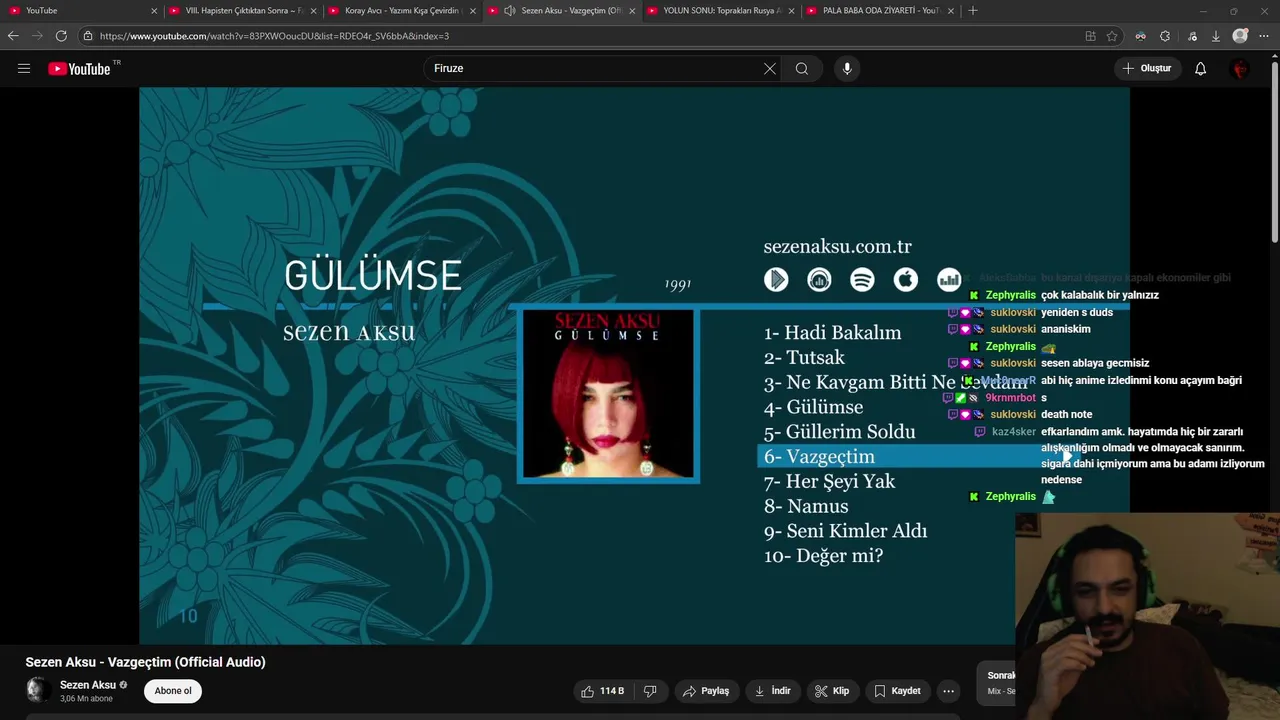The height and width of the screenshot is (720, 1280).
Task: Click '10- Değer mi?' track text
Action: (x=823, y=556)
